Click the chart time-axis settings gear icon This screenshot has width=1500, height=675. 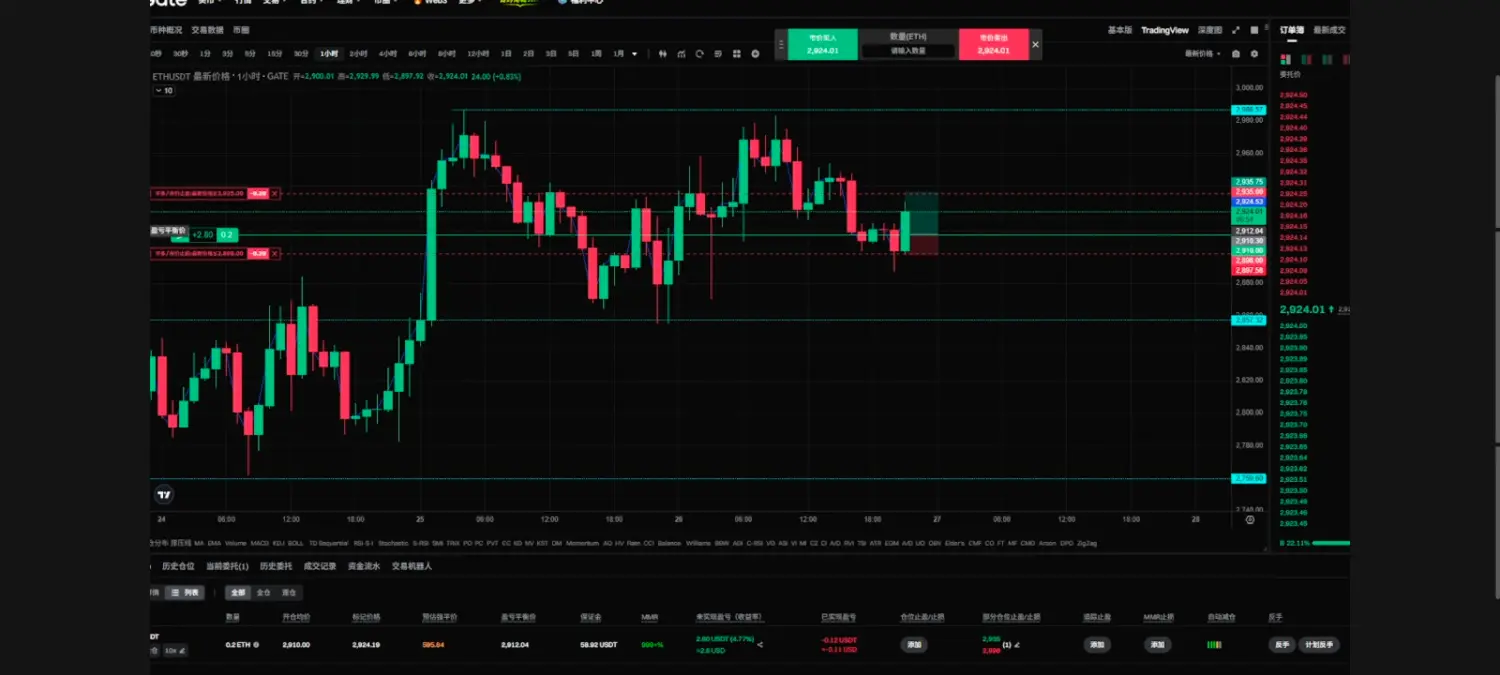pyautogui.click(x=1250, y=519)
